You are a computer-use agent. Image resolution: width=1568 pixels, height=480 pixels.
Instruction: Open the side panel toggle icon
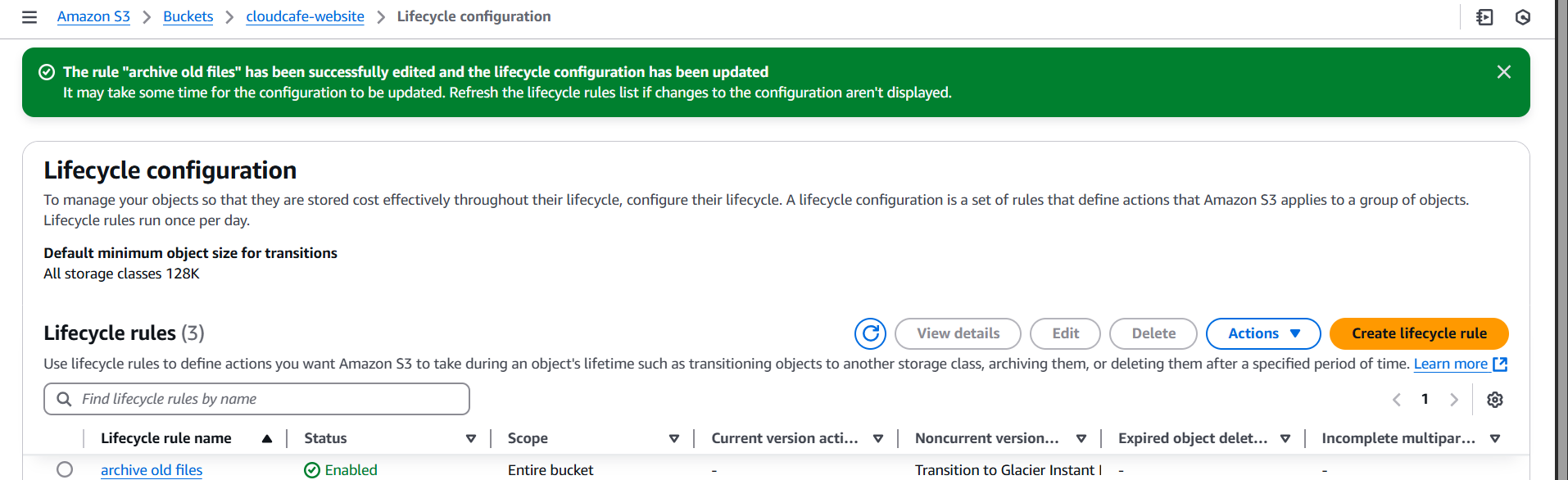pyautogui.click(x=1484, y=17)
